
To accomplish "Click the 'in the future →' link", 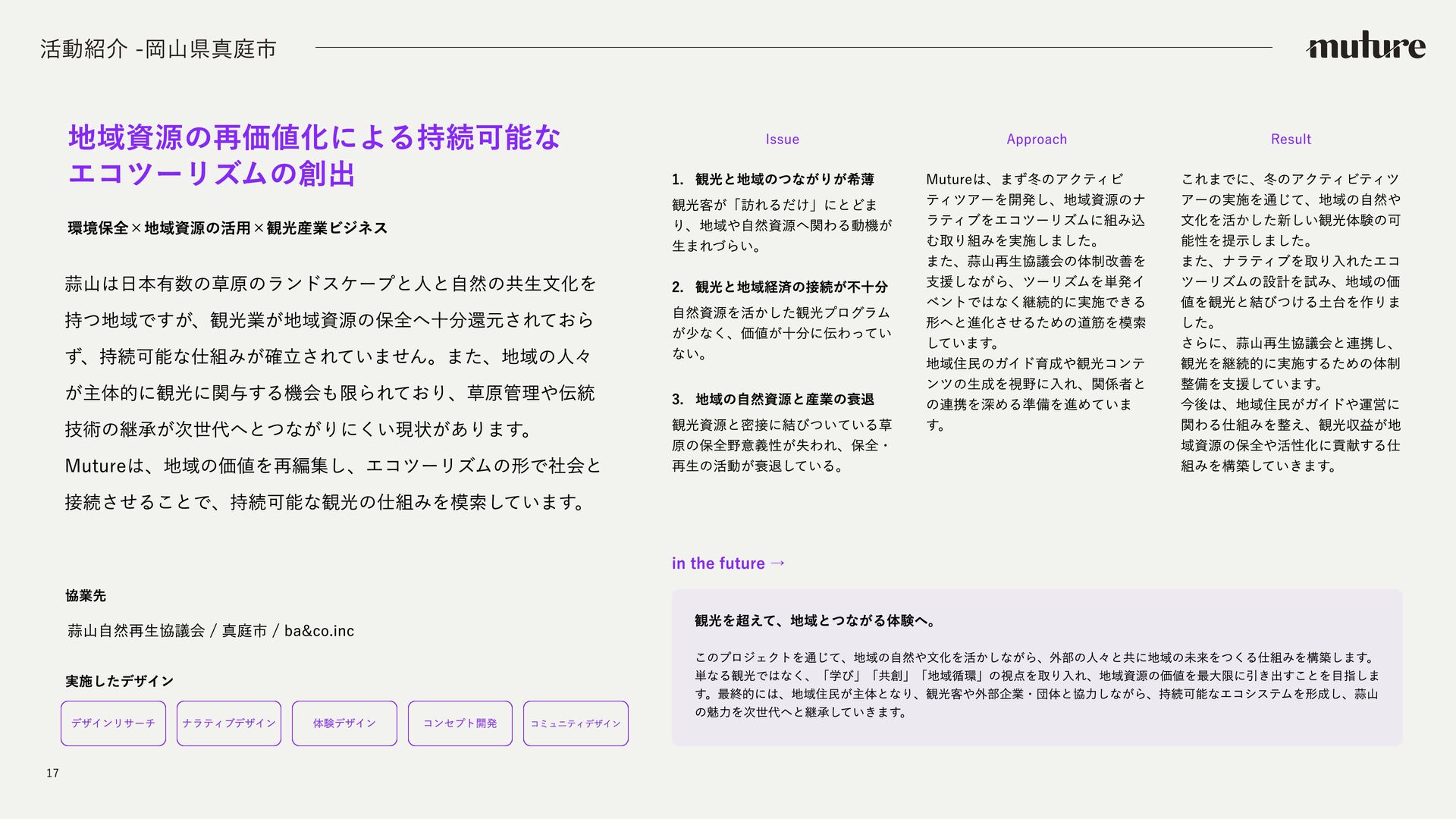I will pyautogui.click(x=728, y=563).
